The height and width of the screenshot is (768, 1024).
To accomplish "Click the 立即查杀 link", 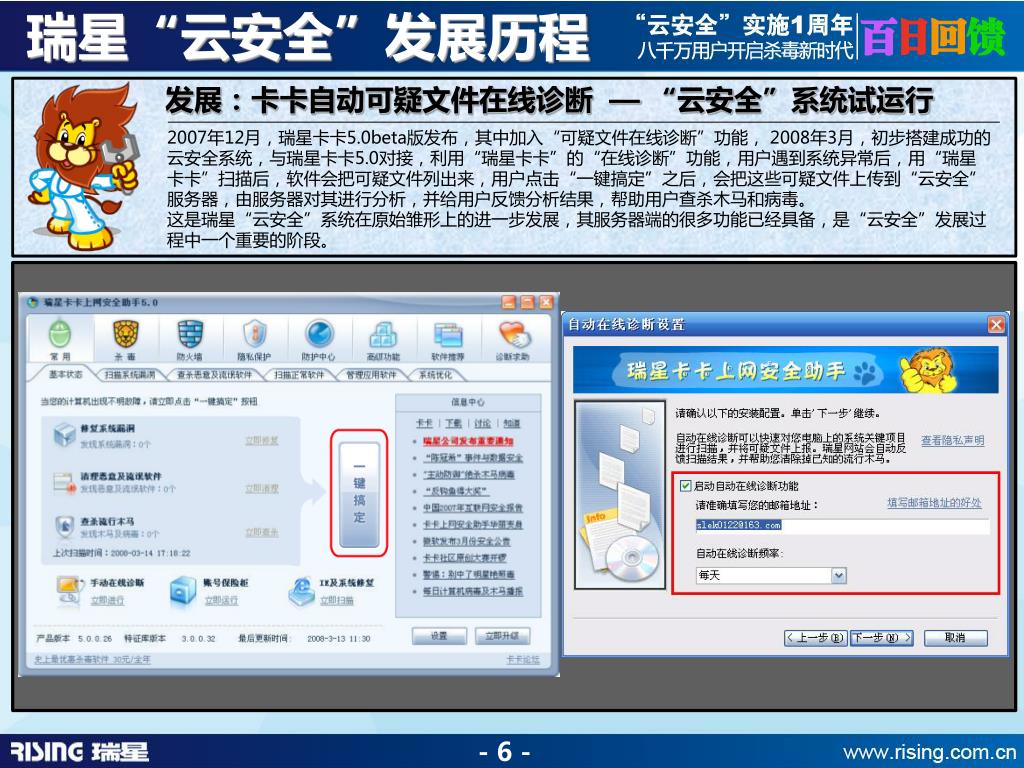I will pyautogui.click(x=262, y=533).
